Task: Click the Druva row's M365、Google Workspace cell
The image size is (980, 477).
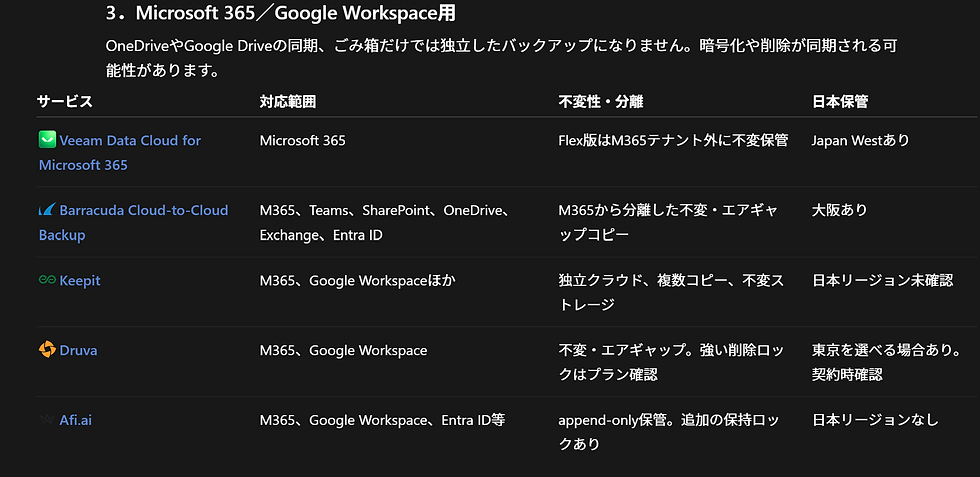Action: (343, 350)
